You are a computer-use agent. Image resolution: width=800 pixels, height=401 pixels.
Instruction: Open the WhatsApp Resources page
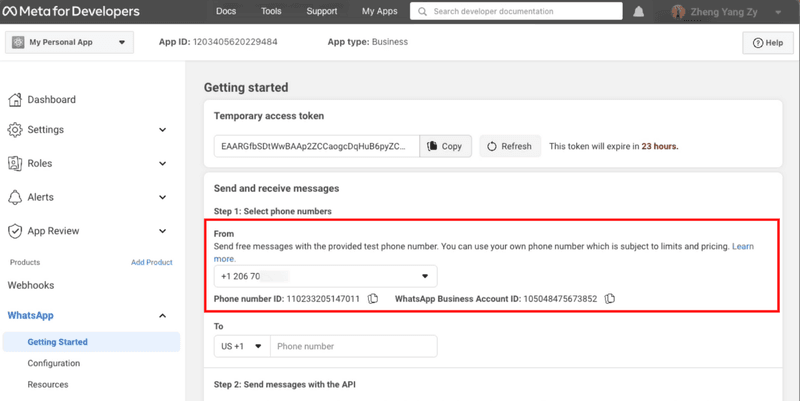[x=48, y=385]
